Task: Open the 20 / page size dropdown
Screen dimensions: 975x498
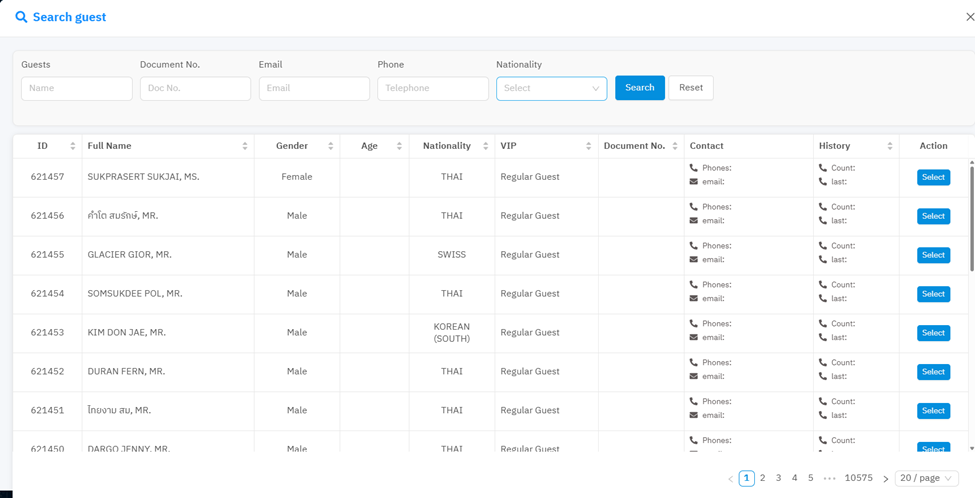Action: coord(926,478)
